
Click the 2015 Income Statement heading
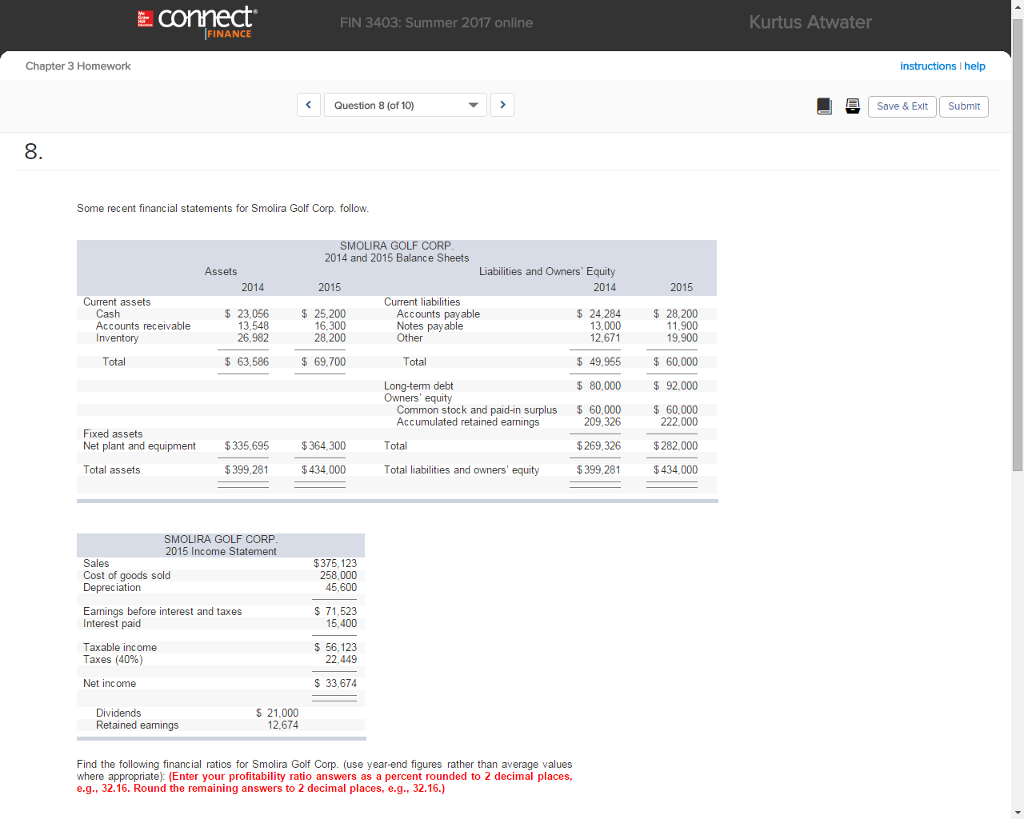(221, 552)
